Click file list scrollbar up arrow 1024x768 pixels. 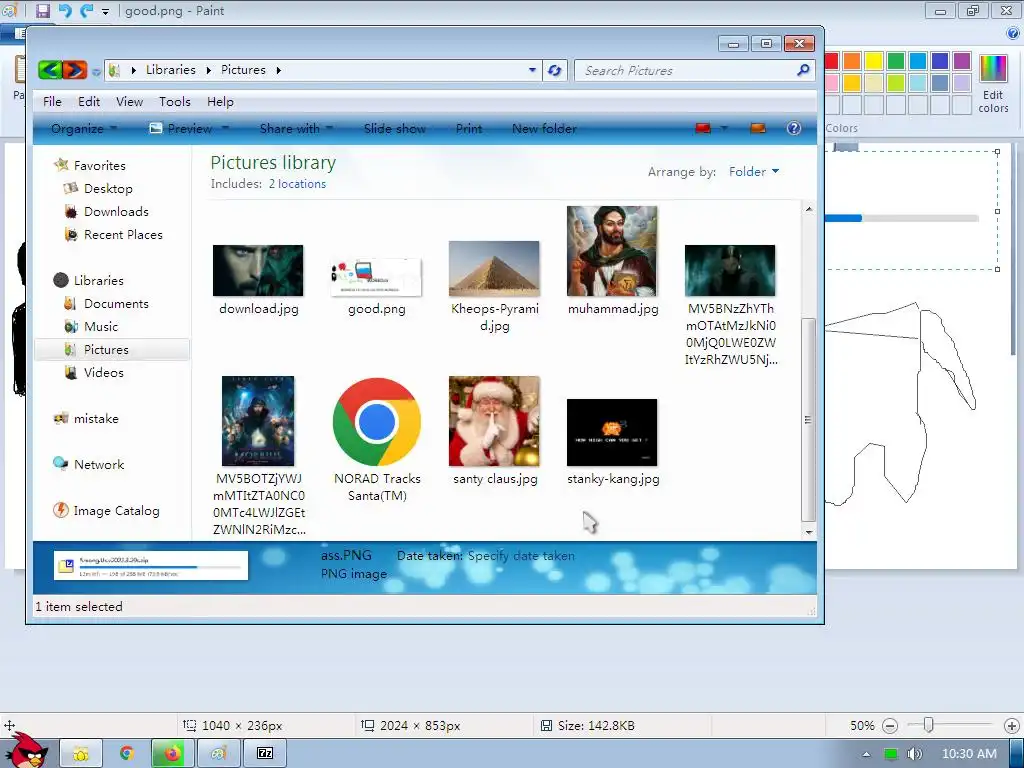pyautogui.click(x=808, y=209)
